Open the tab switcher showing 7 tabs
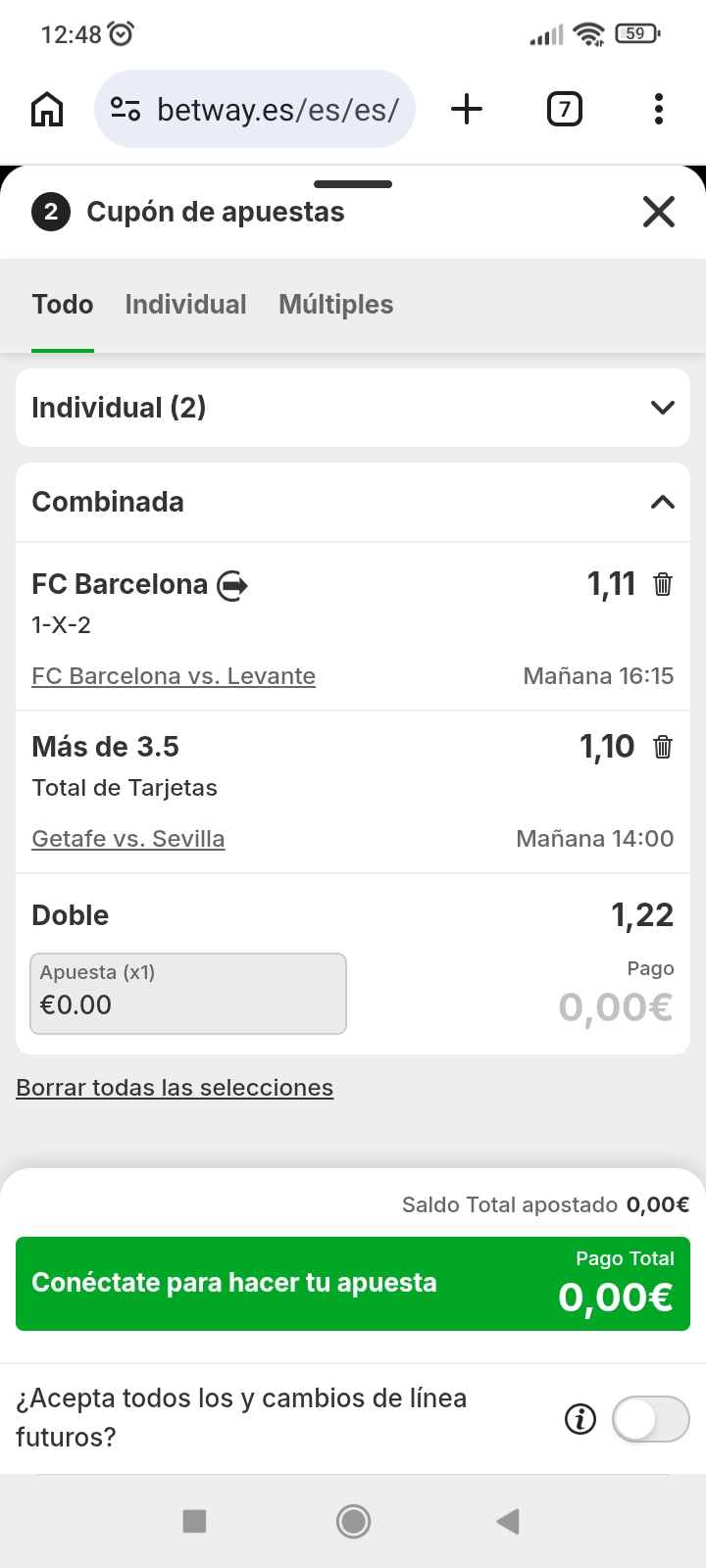Image resolution: width=706 pixels, height=1568 pixels. (564, 109)
